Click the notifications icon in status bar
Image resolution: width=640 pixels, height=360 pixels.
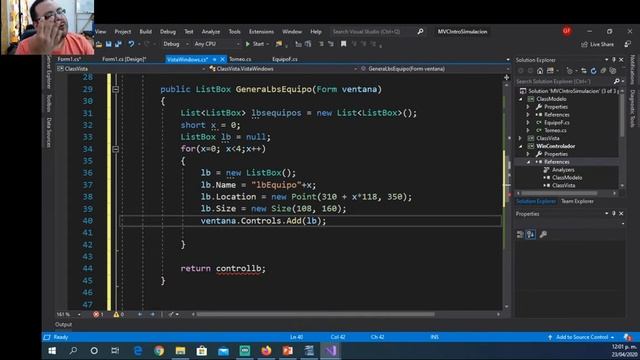tap(627, 337)
